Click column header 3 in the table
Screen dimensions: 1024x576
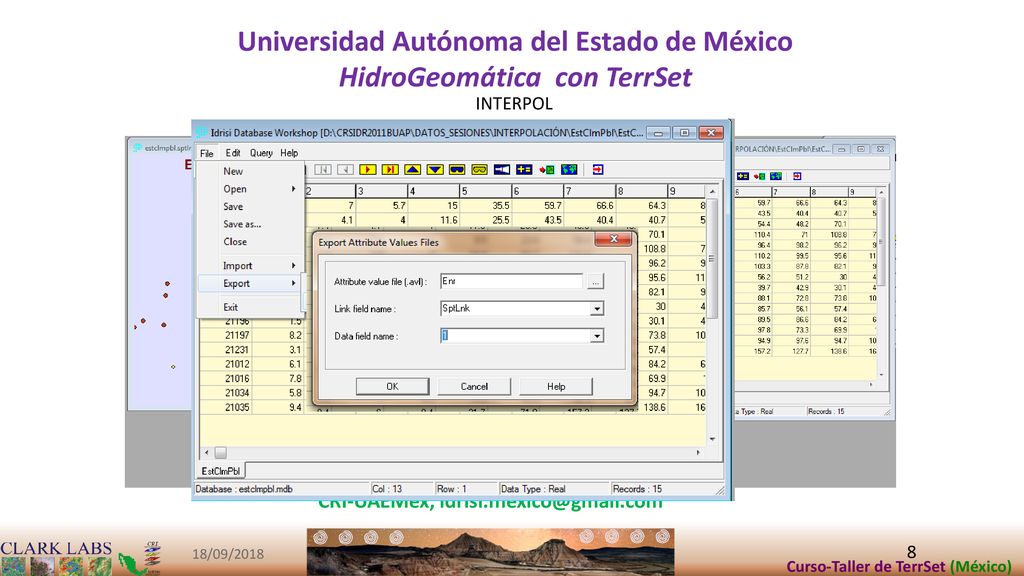381,191
